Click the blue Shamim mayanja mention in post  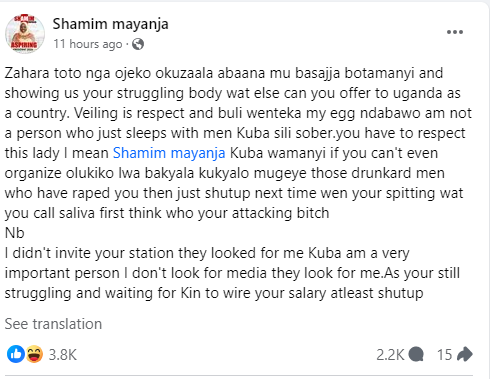point(169,153)
